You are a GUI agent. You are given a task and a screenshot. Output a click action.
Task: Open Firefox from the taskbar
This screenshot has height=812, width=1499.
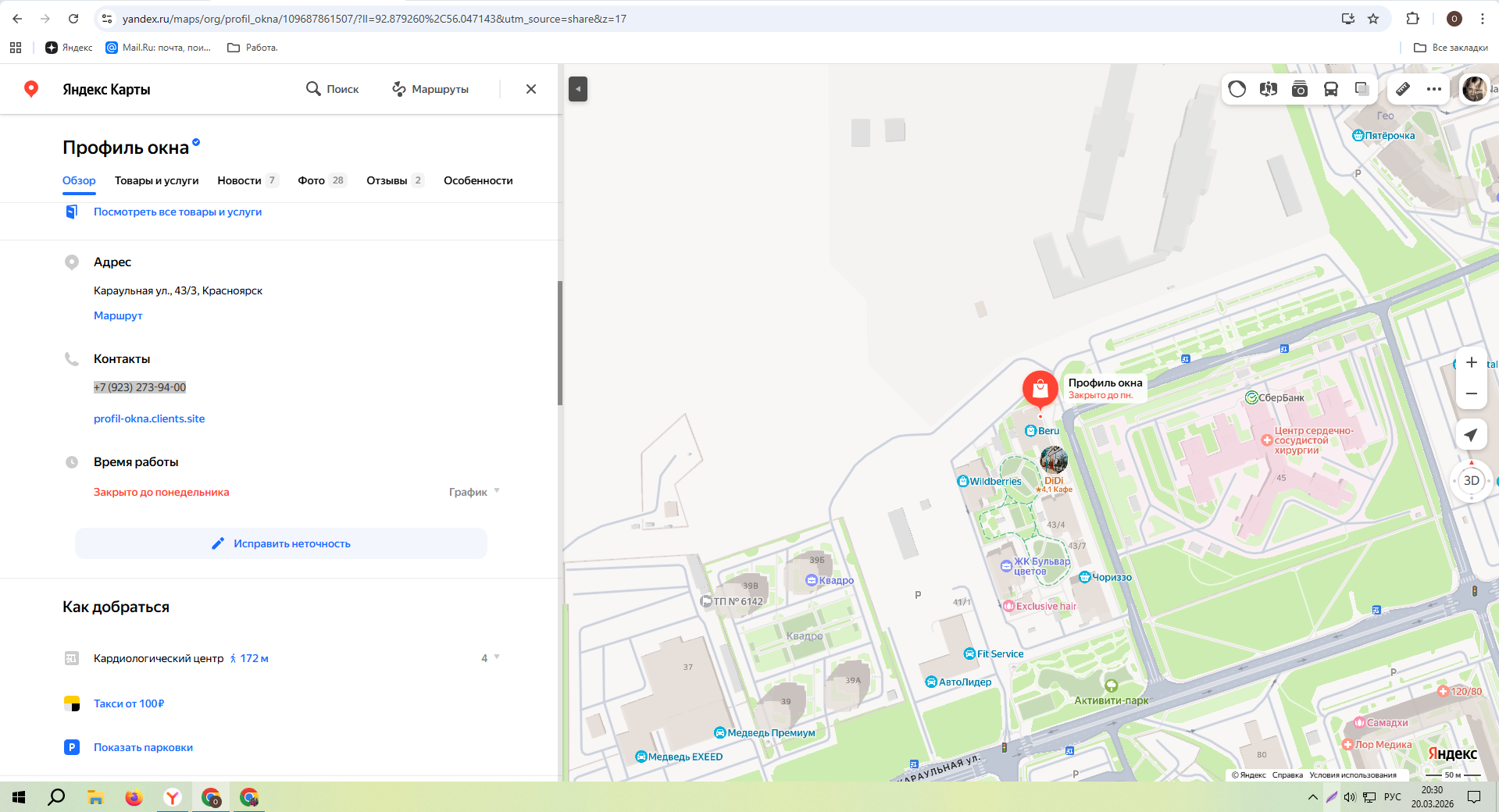coord(134,797)
